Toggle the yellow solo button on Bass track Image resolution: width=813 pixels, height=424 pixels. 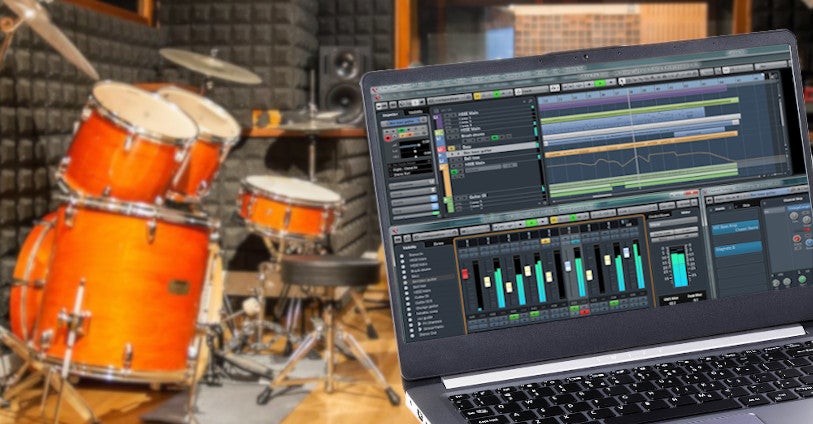(451, 148)
